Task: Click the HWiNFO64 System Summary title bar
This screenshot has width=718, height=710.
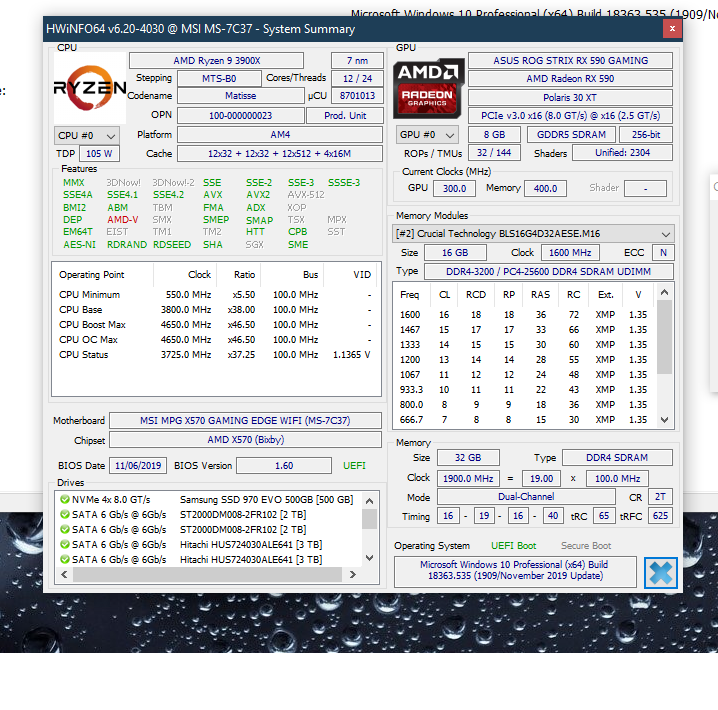Action: 353,29
